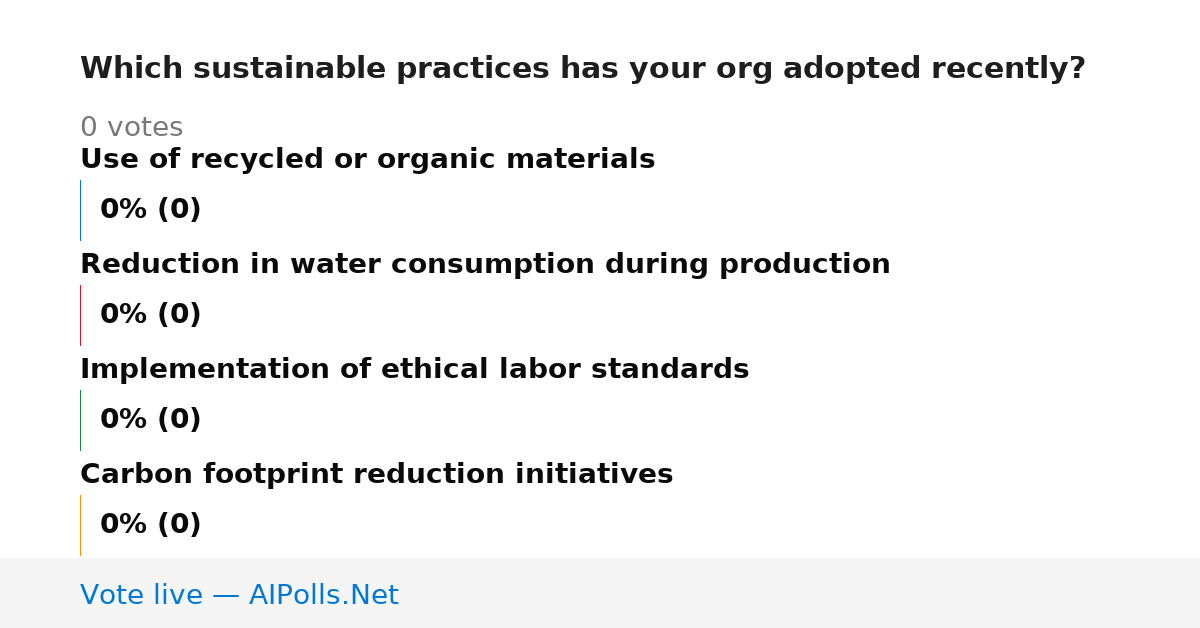
Task: Choose 'Implementation of ethical labor standards' option
Action: pyautogui.click(x=414, y=370)
